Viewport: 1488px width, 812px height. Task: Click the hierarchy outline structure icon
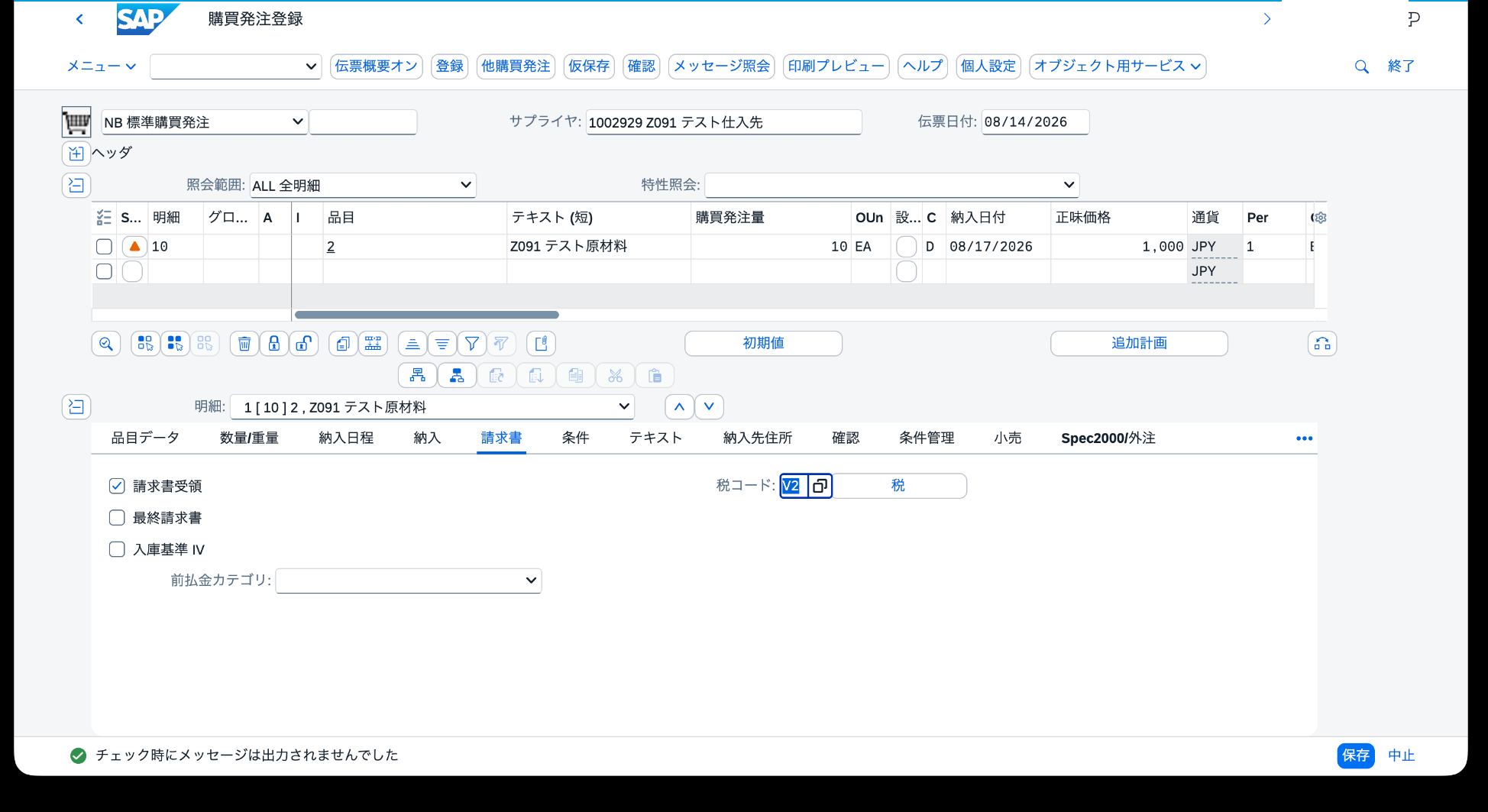click(x=418, y=375)
